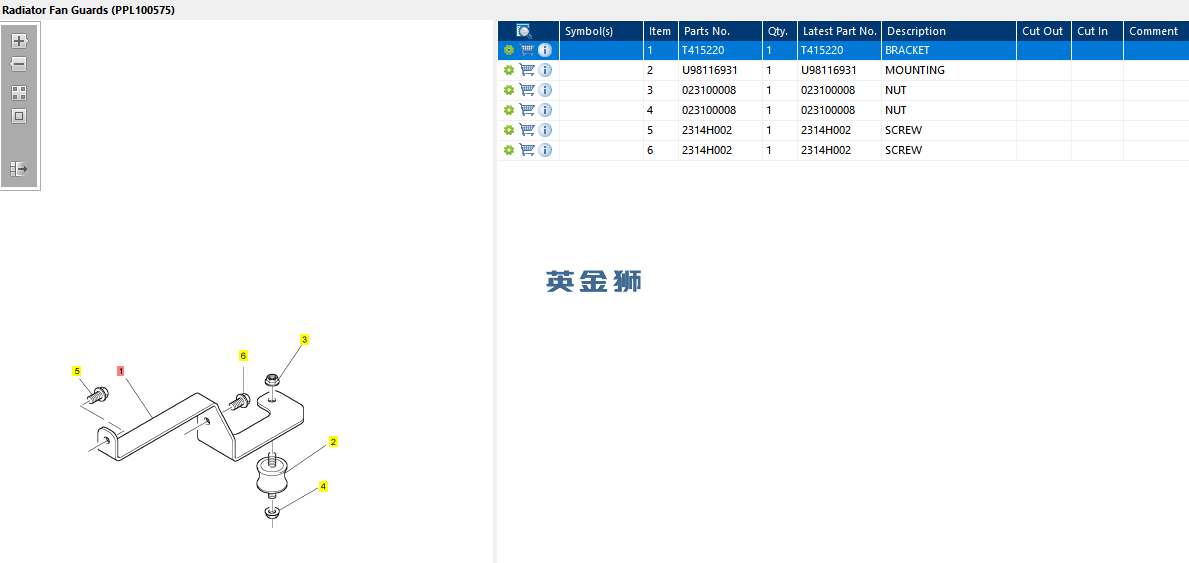The height and width of the screenshot is (563, 1189).
Task: Add BRACKET T415220 to cart
Action: click(x=527, y=50)
